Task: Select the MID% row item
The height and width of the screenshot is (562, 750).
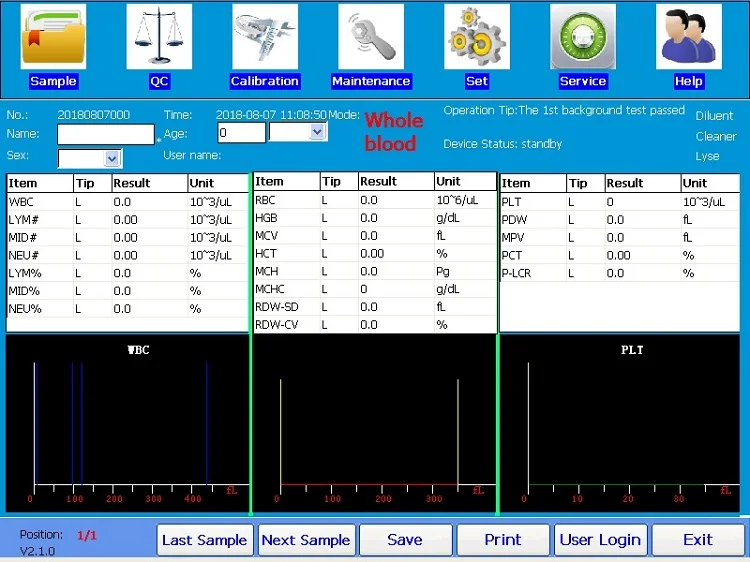Action: [x=128, y=291]
